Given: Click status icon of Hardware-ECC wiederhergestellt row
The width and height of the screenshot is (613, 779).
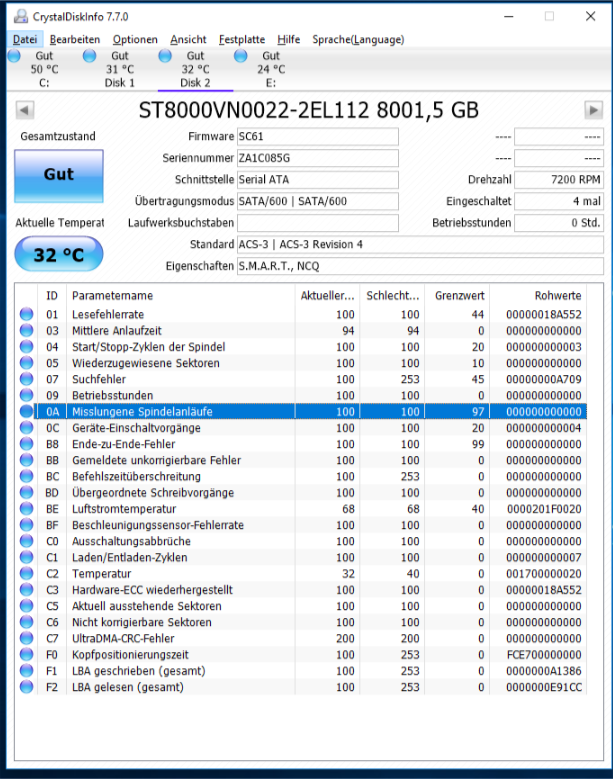Looking at the screenshot, I should [x=26, y=590].
